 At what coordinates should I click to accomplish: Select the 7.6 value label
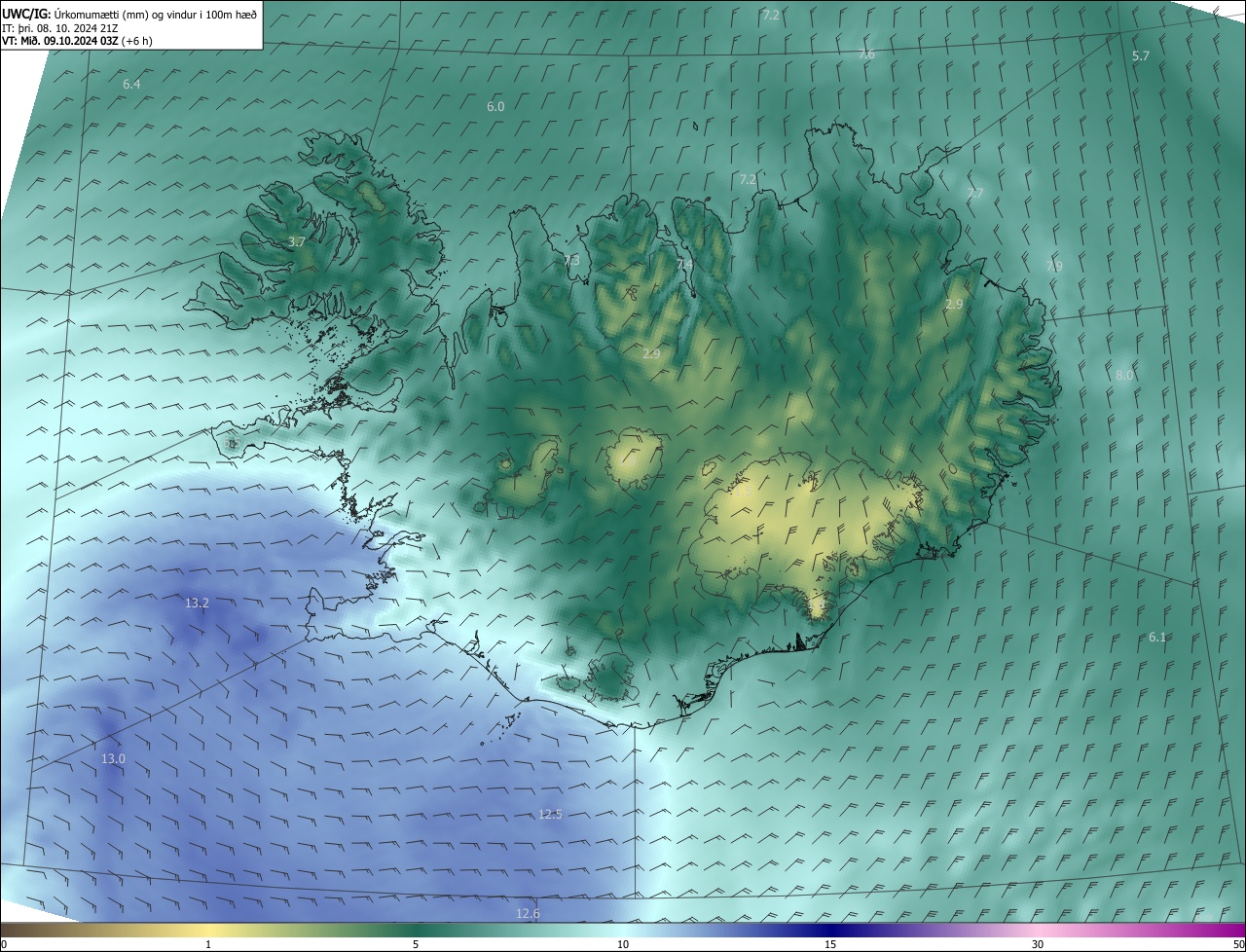(866, 55)
